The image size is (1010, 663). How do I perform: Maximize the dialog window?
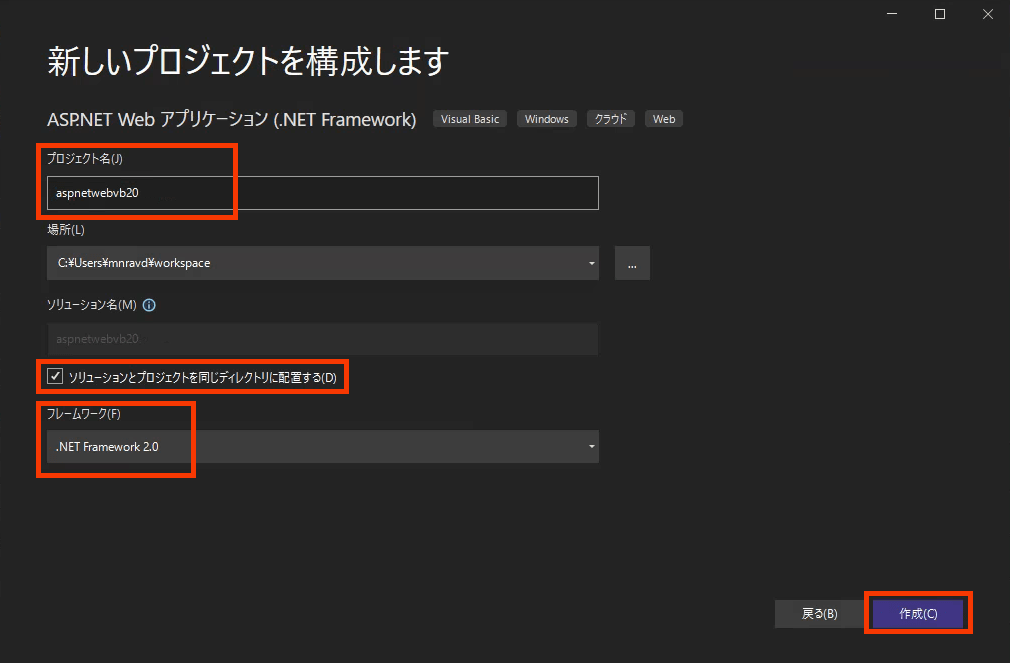point(940,14)
